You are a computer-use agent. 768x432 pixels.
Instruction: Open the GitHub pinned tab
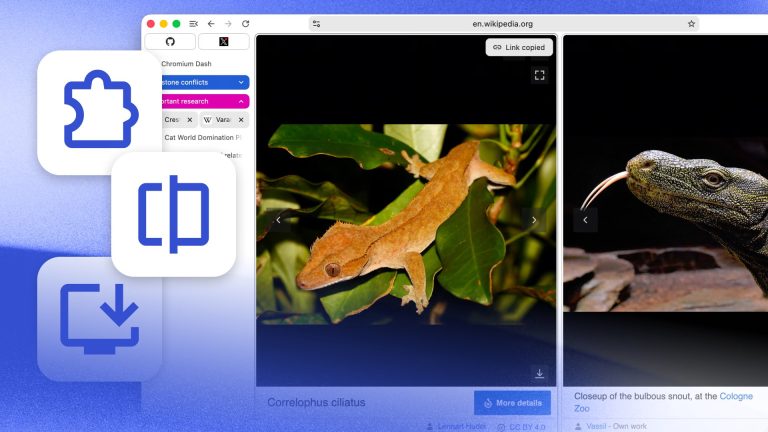[x=170, y=42]
